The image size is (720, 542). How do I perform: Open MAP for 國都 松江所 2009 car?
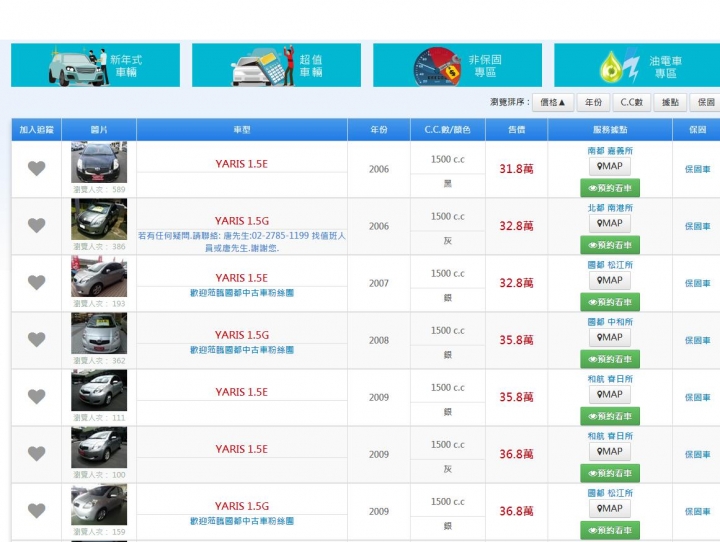(x=610, y=508)
